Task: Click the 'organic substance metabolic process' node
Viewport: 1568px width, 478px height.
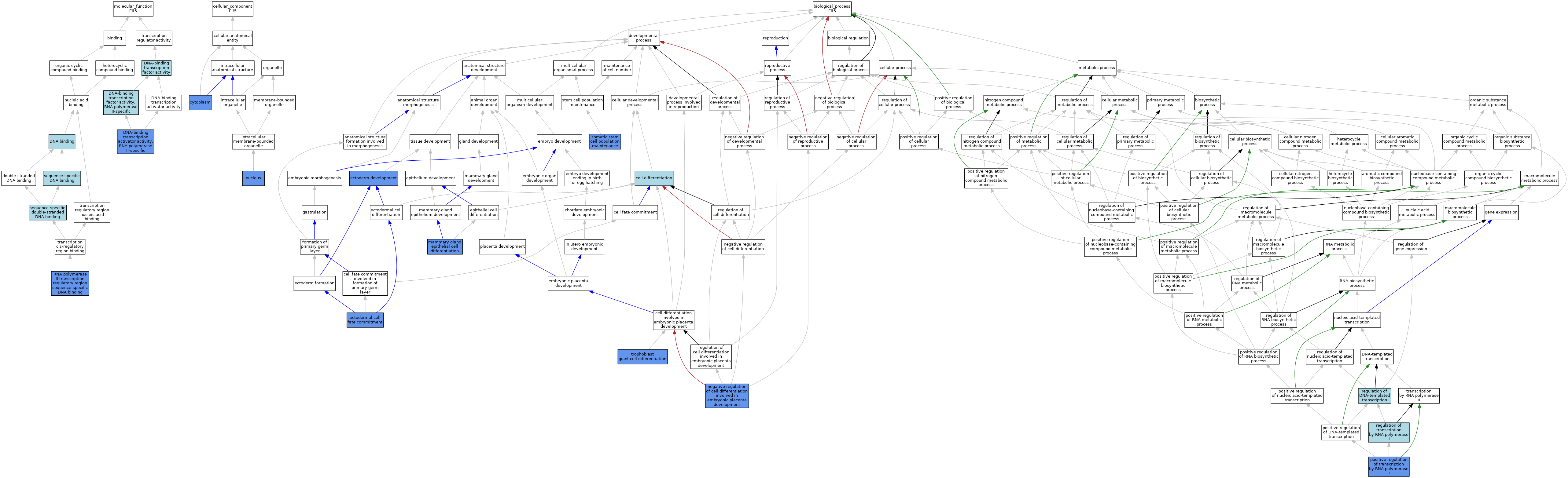Action: pos(1488,102)
